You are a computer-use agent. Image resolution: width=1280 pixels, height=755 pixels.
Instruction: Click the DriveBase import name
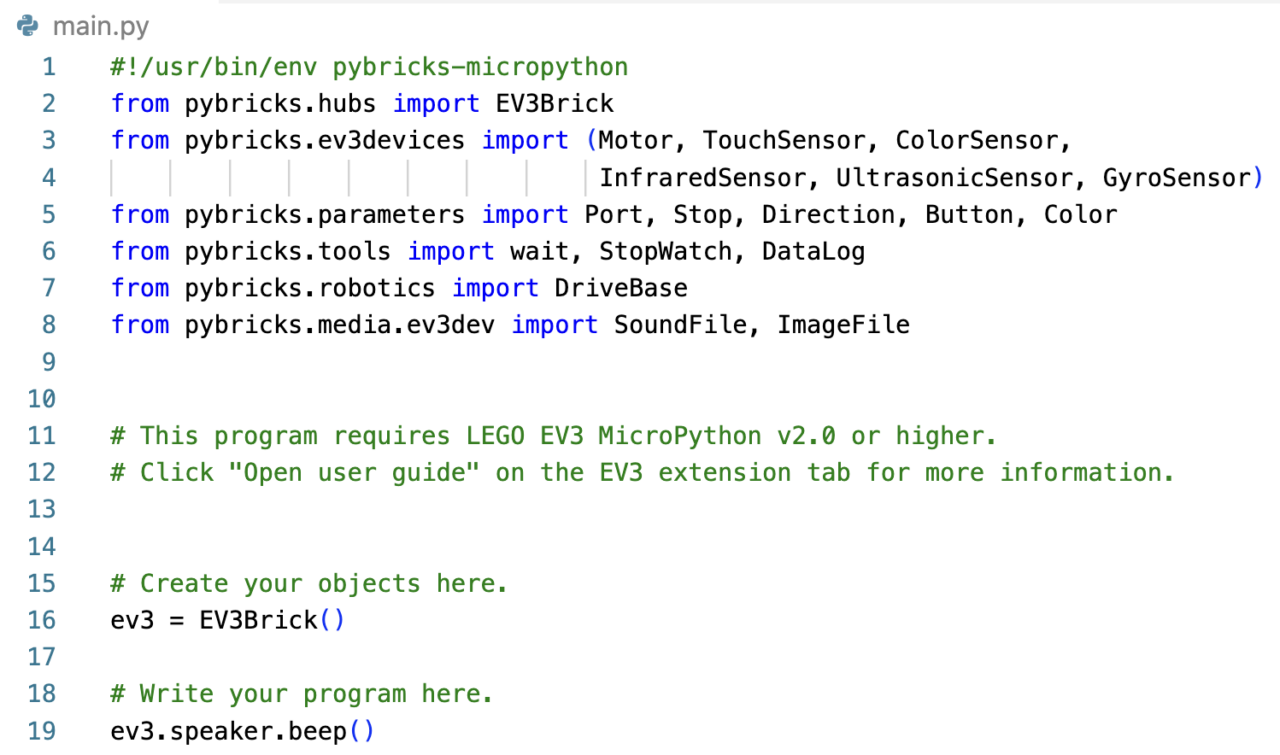[x=621, y=288]
